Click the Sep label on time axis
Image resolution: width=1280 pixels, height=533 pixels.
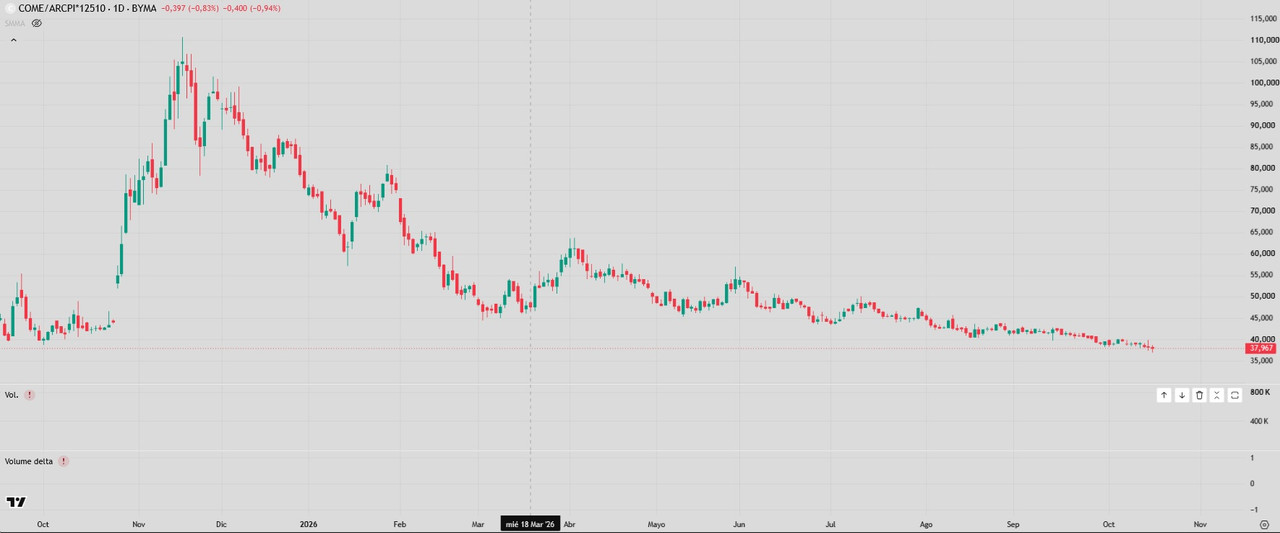pyautogui.click(x=1013, y=523)
